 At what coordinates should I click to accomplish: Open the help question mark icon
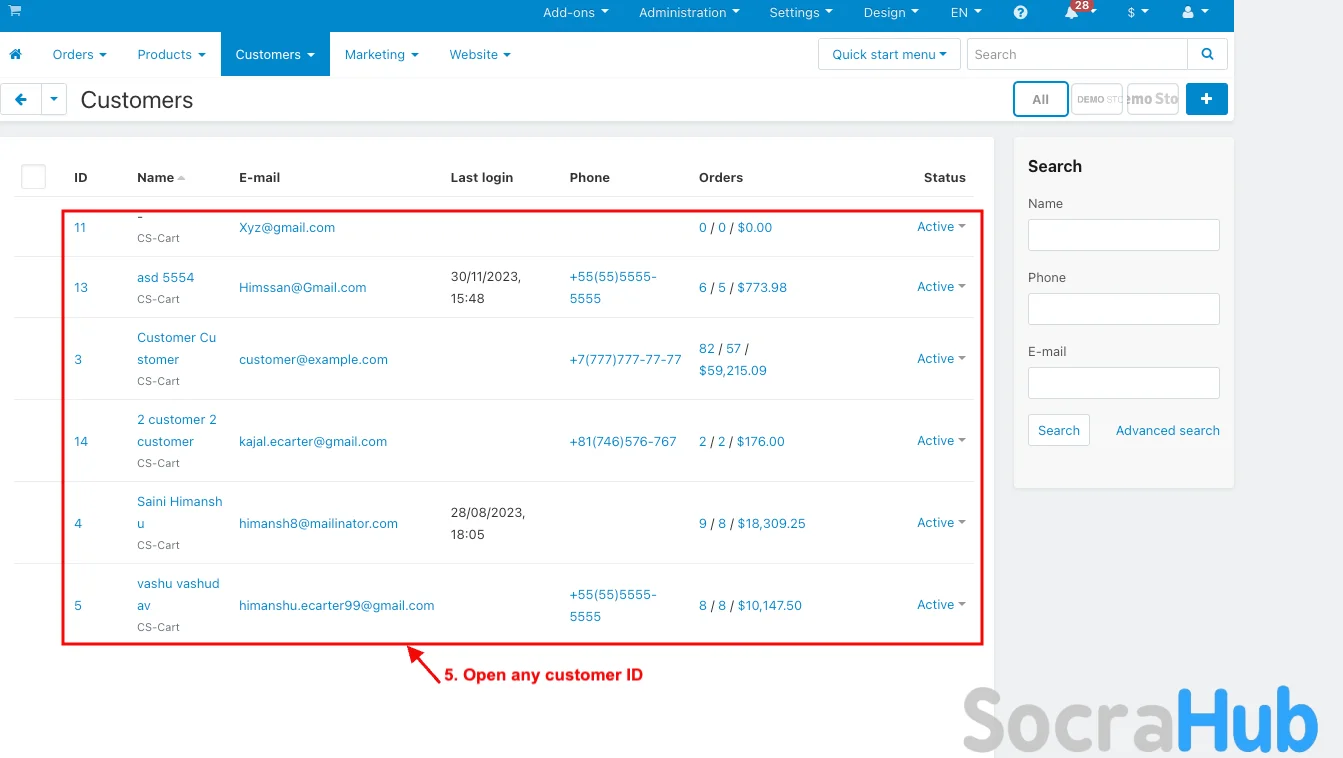1020,13
